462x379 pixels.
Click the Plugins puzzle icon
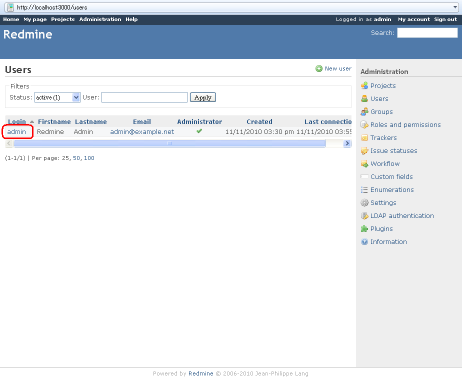coord(364,229)
